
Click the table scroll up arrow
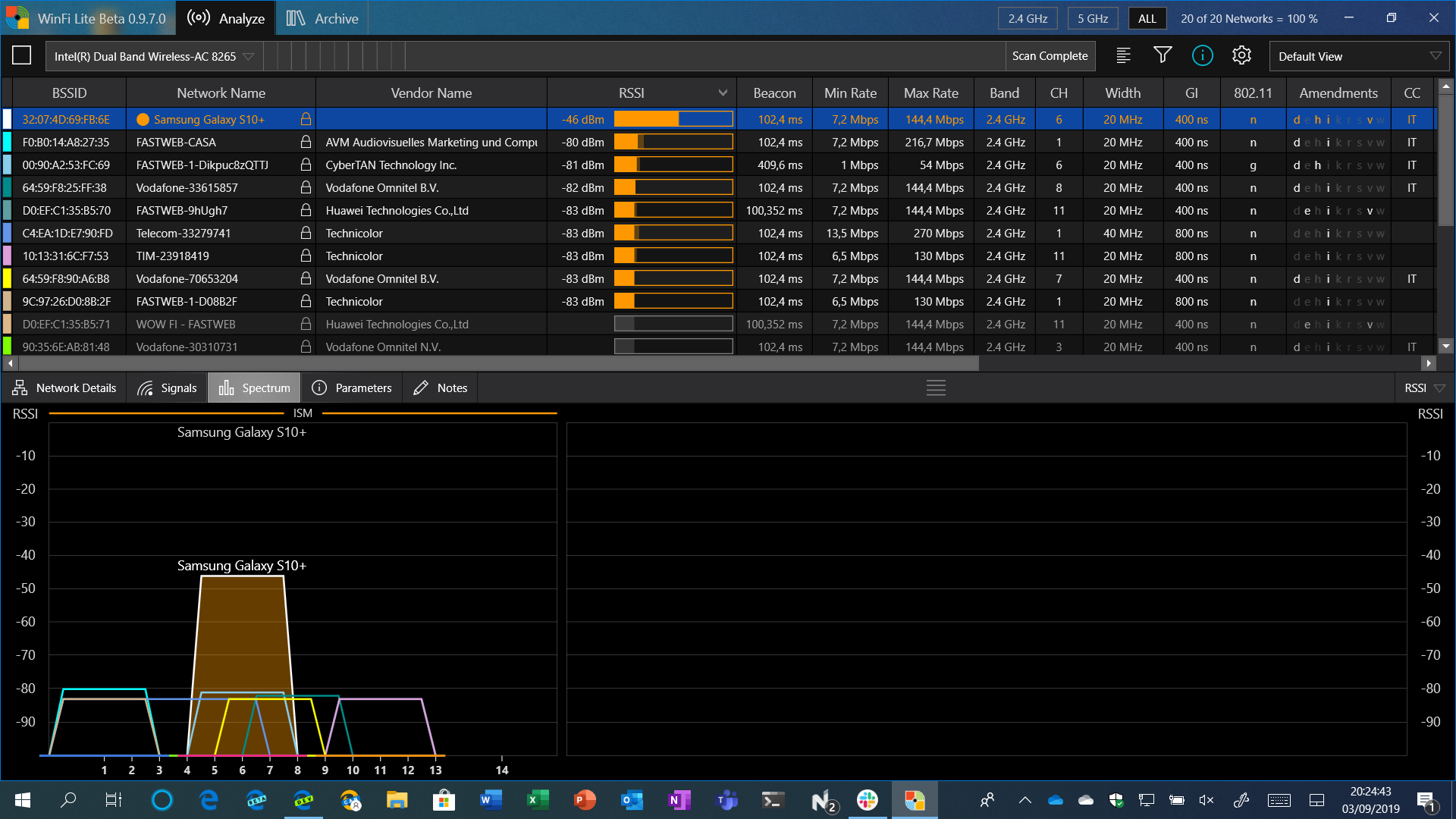click(1446, 86)
